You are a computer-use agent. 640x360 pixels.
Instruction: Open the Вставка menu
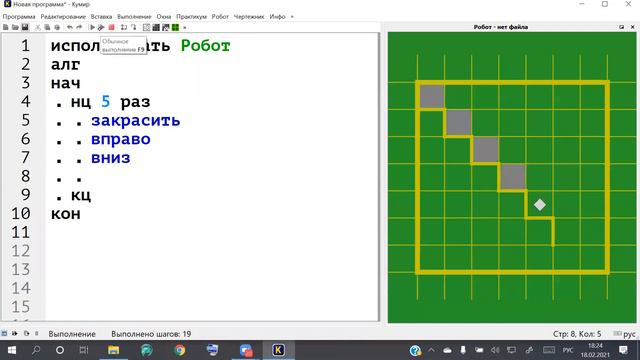pos(101,17)
